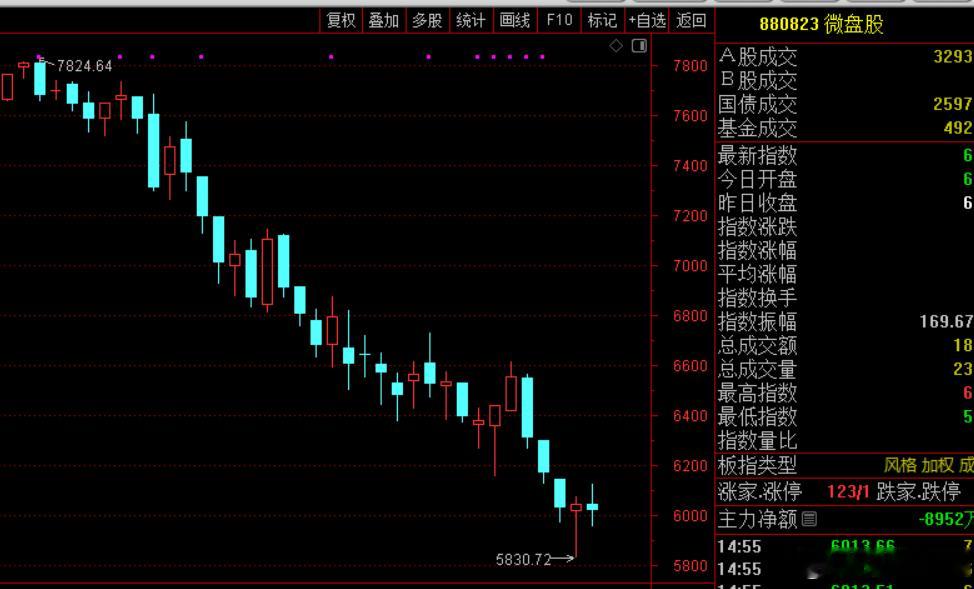Click the 主力净额 label

click(757, 519)
